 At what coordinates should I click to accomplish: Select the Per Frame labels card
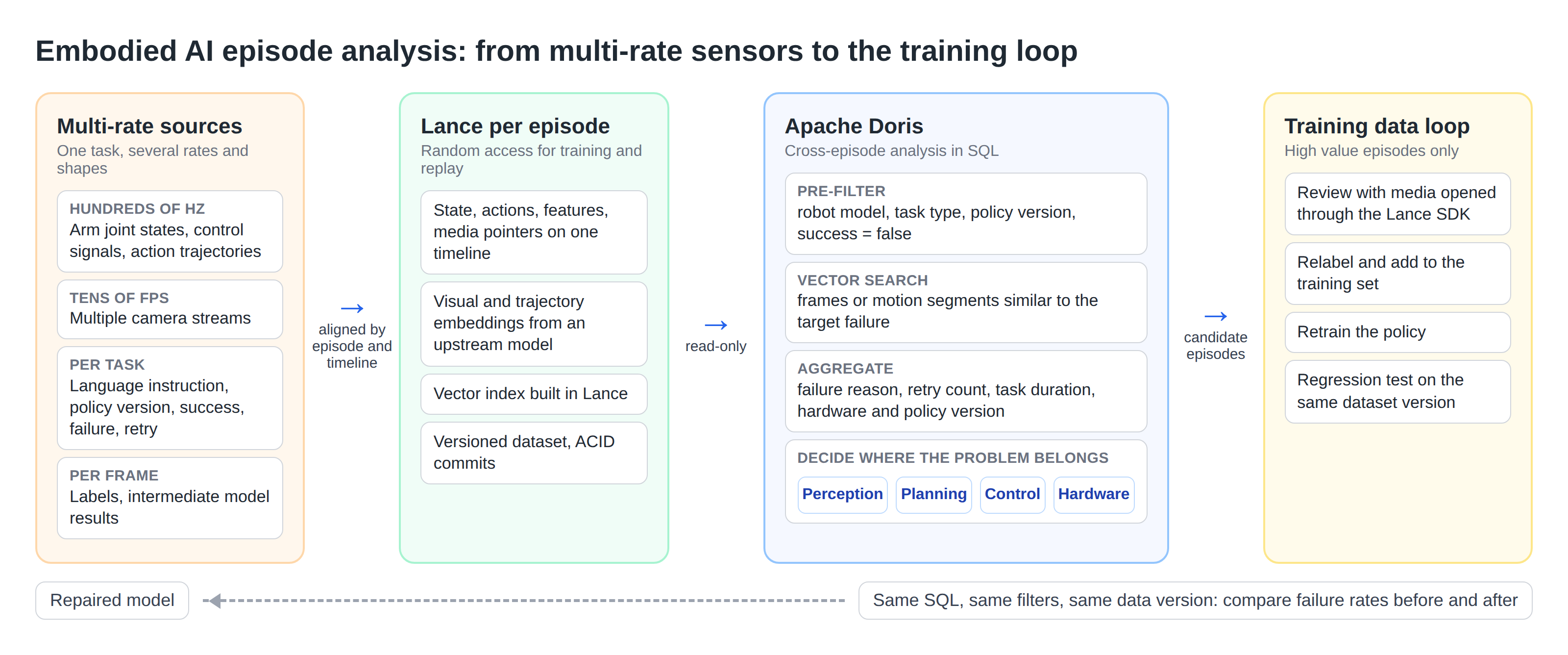170,498
